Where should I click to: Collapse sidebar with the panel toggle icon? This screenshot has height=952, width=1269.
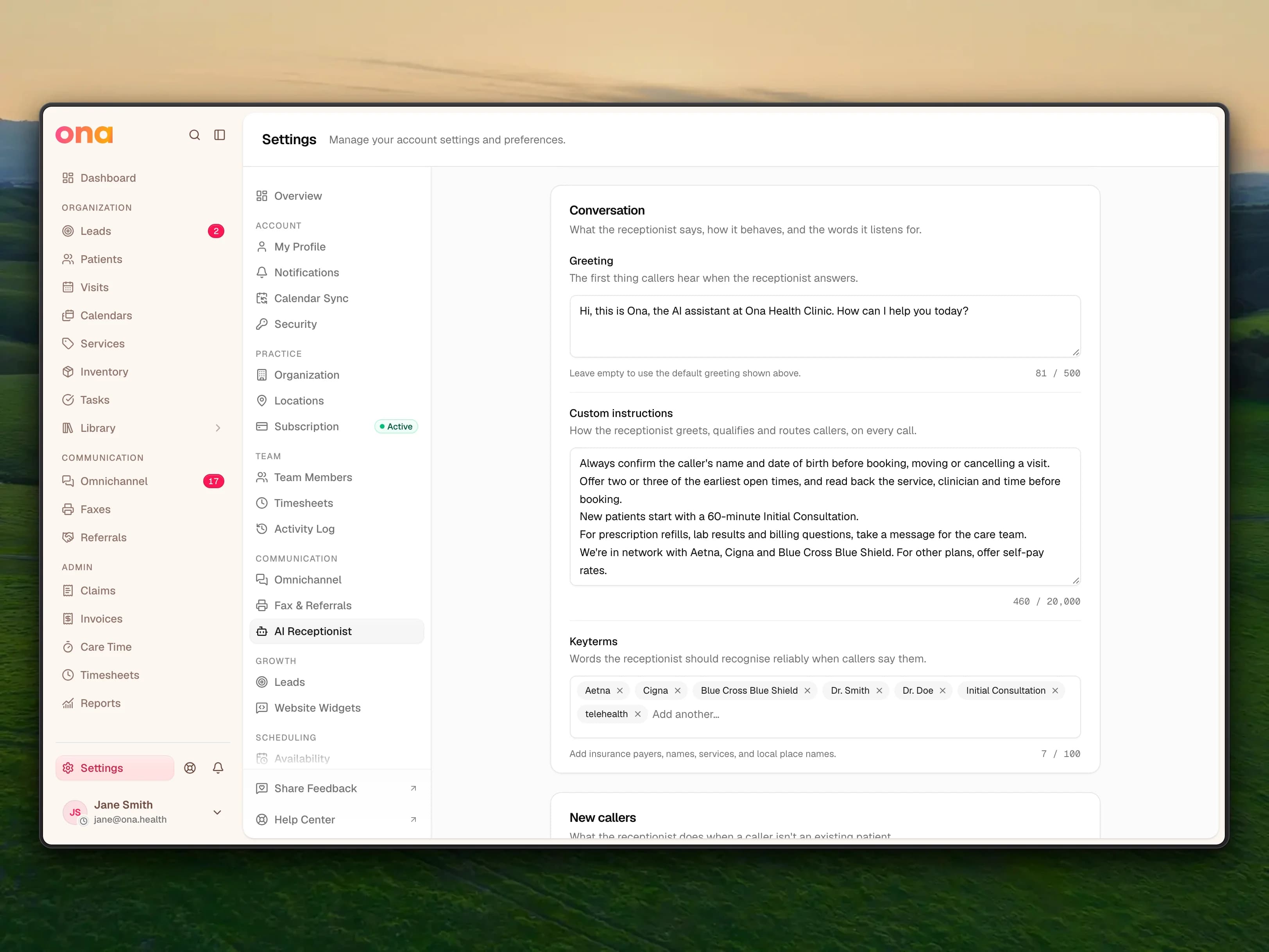[220, 135]
